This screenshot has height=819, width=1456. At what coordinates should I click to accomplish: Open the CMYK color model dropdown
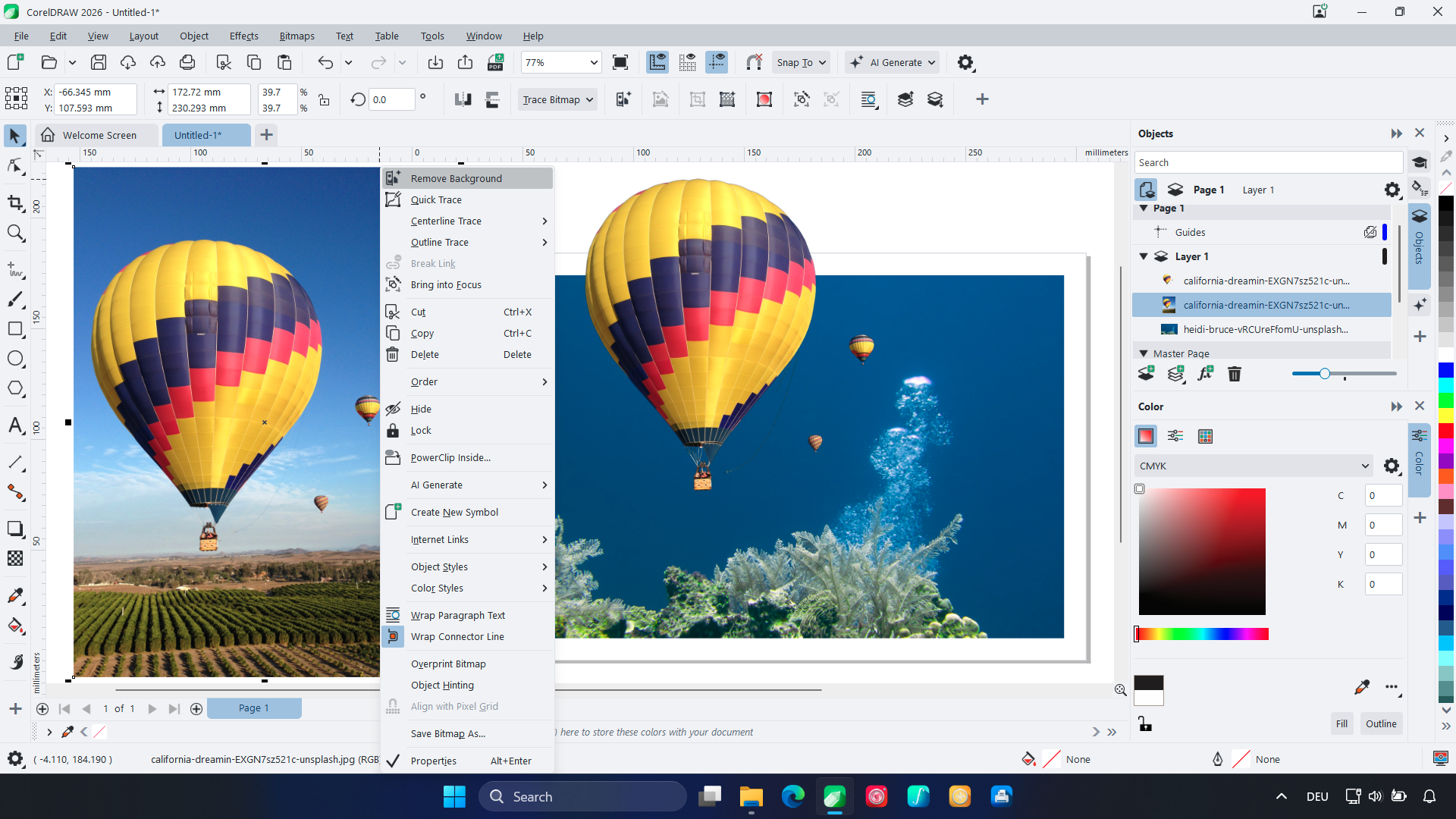click(x=1364, y=466)
